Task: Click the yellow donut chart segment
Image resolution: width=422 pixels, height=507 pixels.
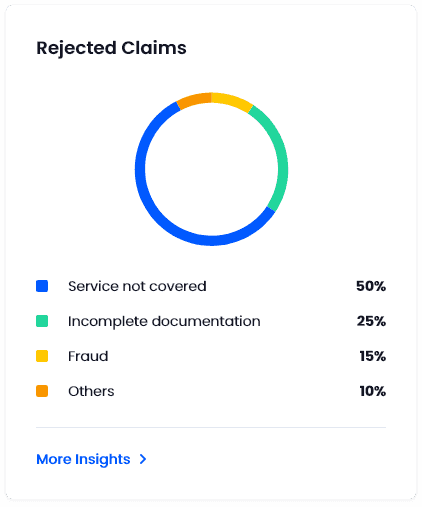Action: coord(233,100)
